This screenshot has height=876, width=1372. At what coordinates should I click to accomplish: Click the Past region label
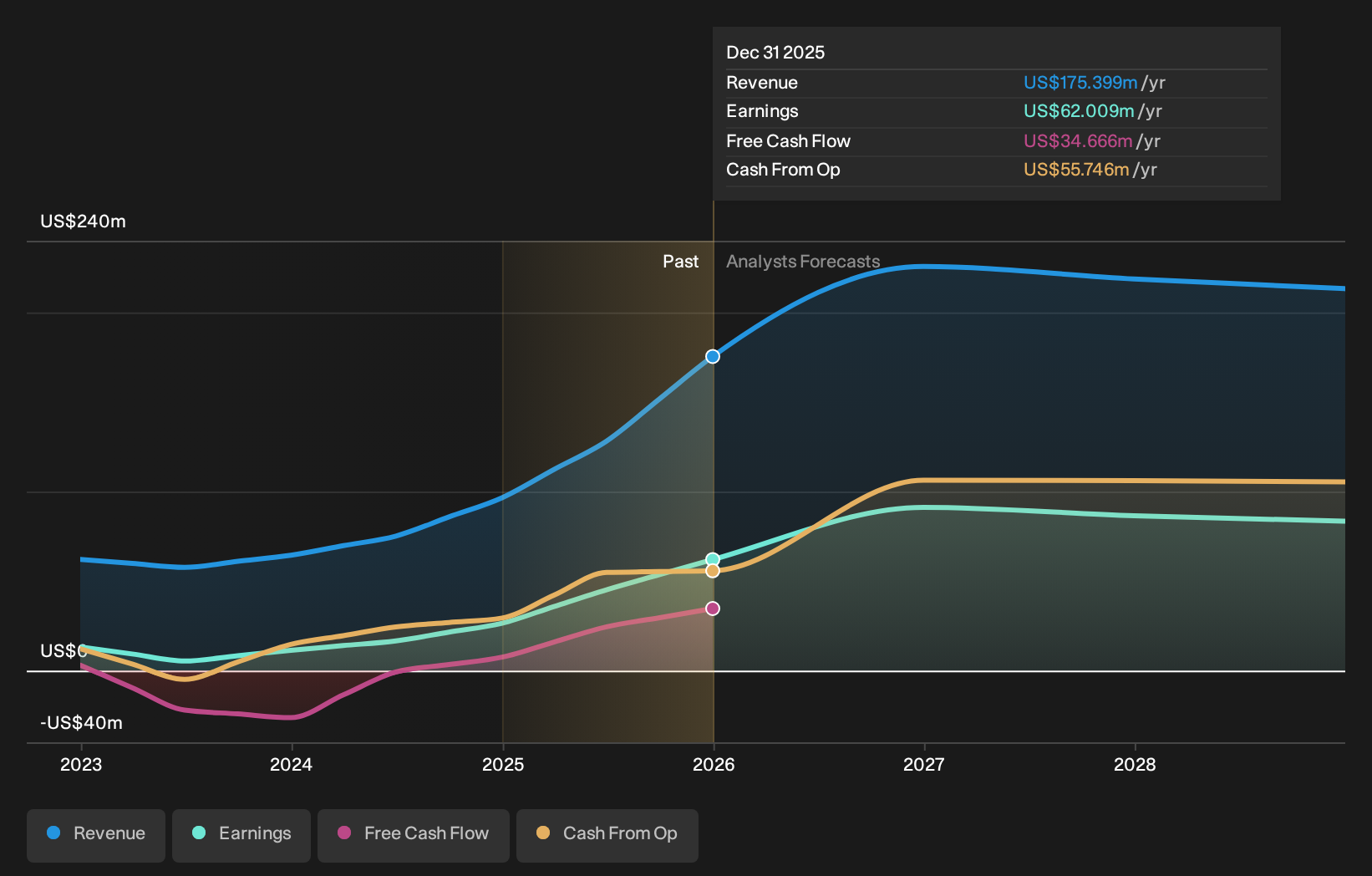681,262
